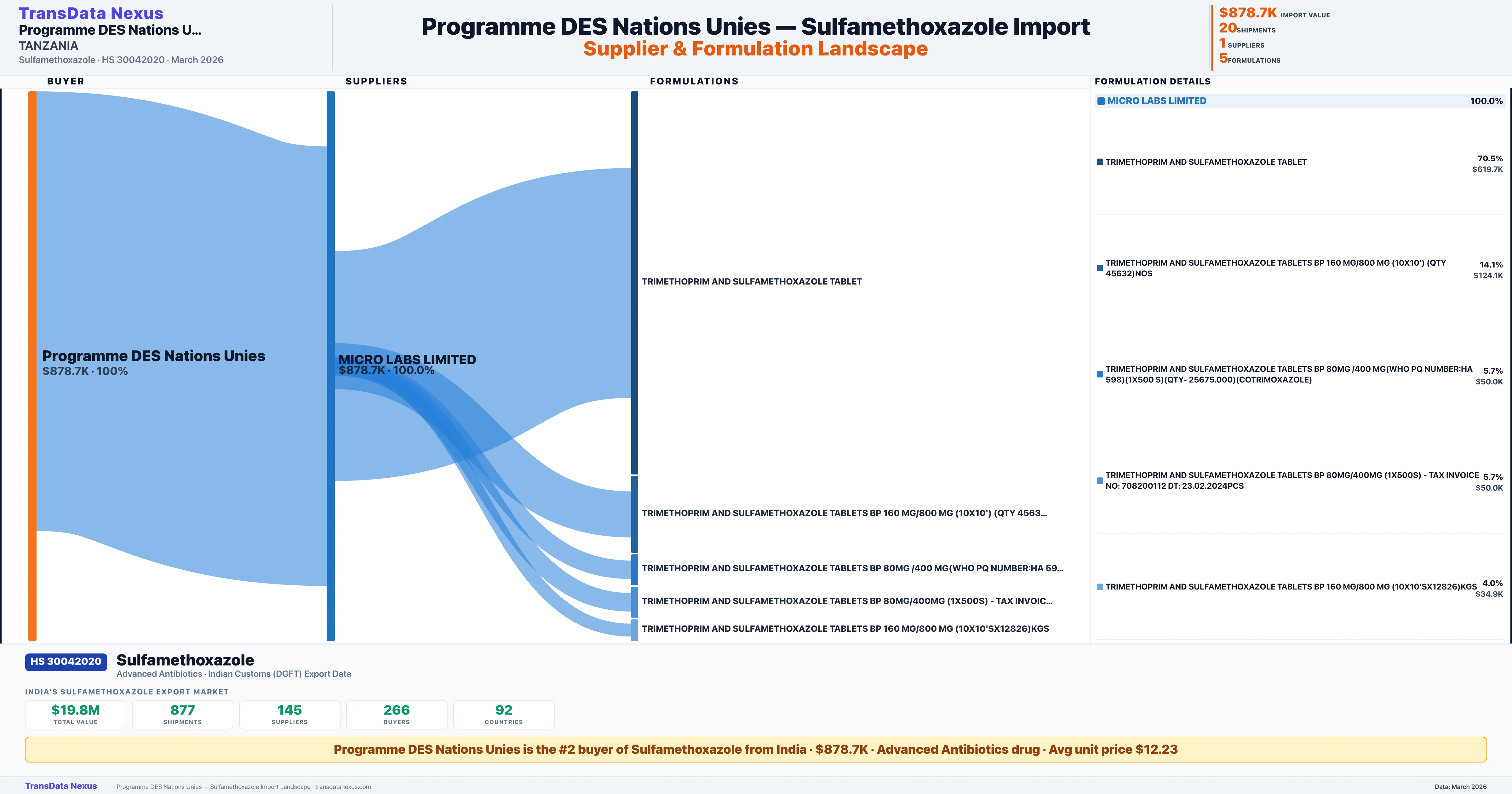The width and height of the screenshot is (1512, 794).
Task: Click the largest dark blue formulation node bar
Action: point(634,282)
